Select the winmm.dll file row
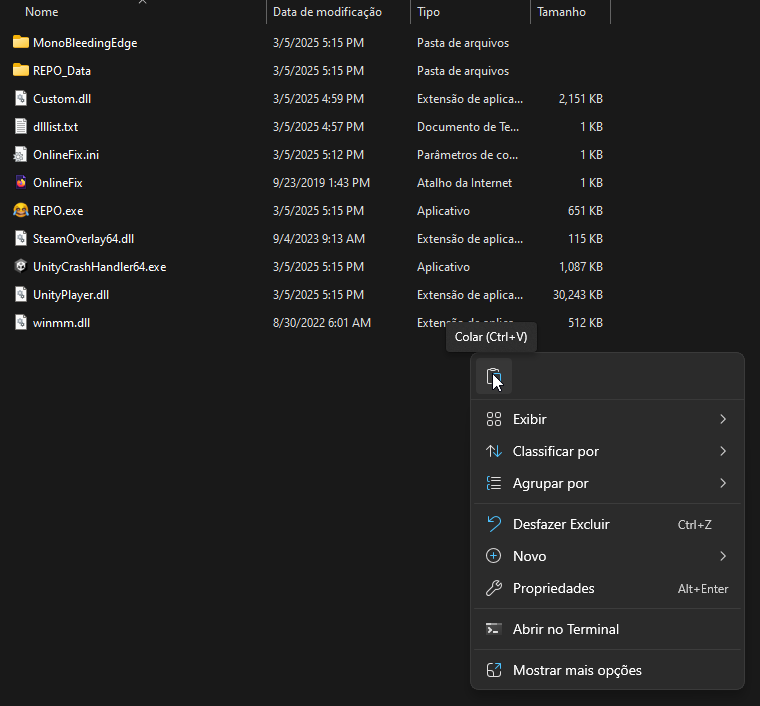The image size is (760, 706). click(x=62, y=323)
